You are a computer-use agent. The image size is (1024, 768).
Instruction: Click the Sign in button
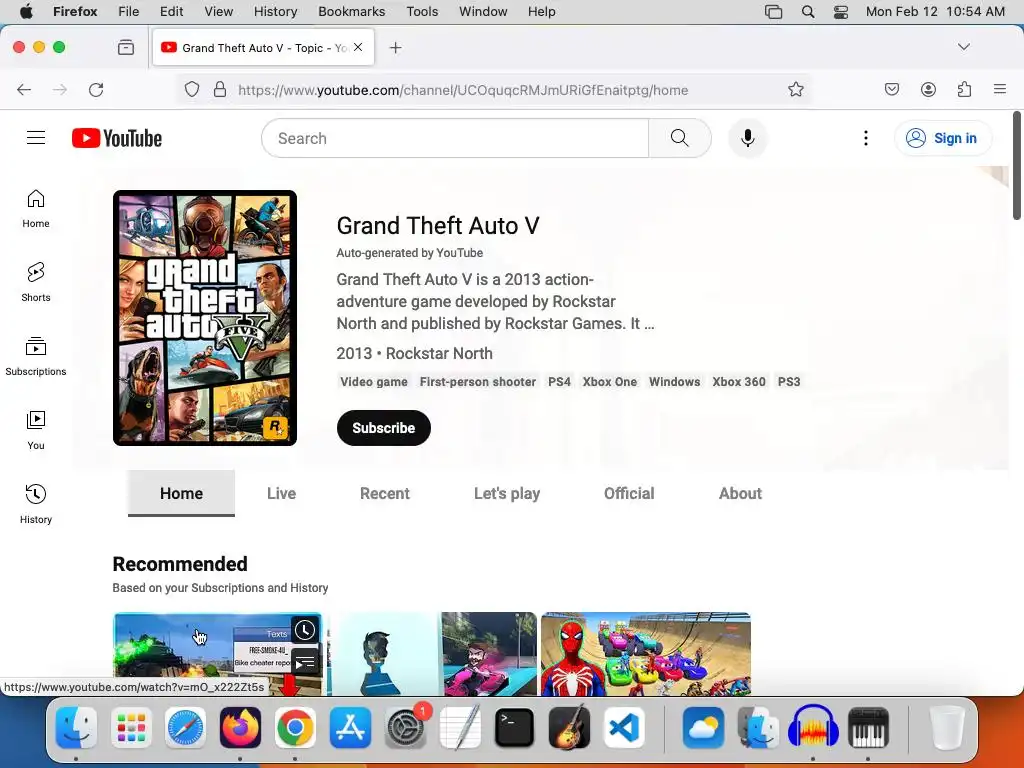[x=942, y=138]
